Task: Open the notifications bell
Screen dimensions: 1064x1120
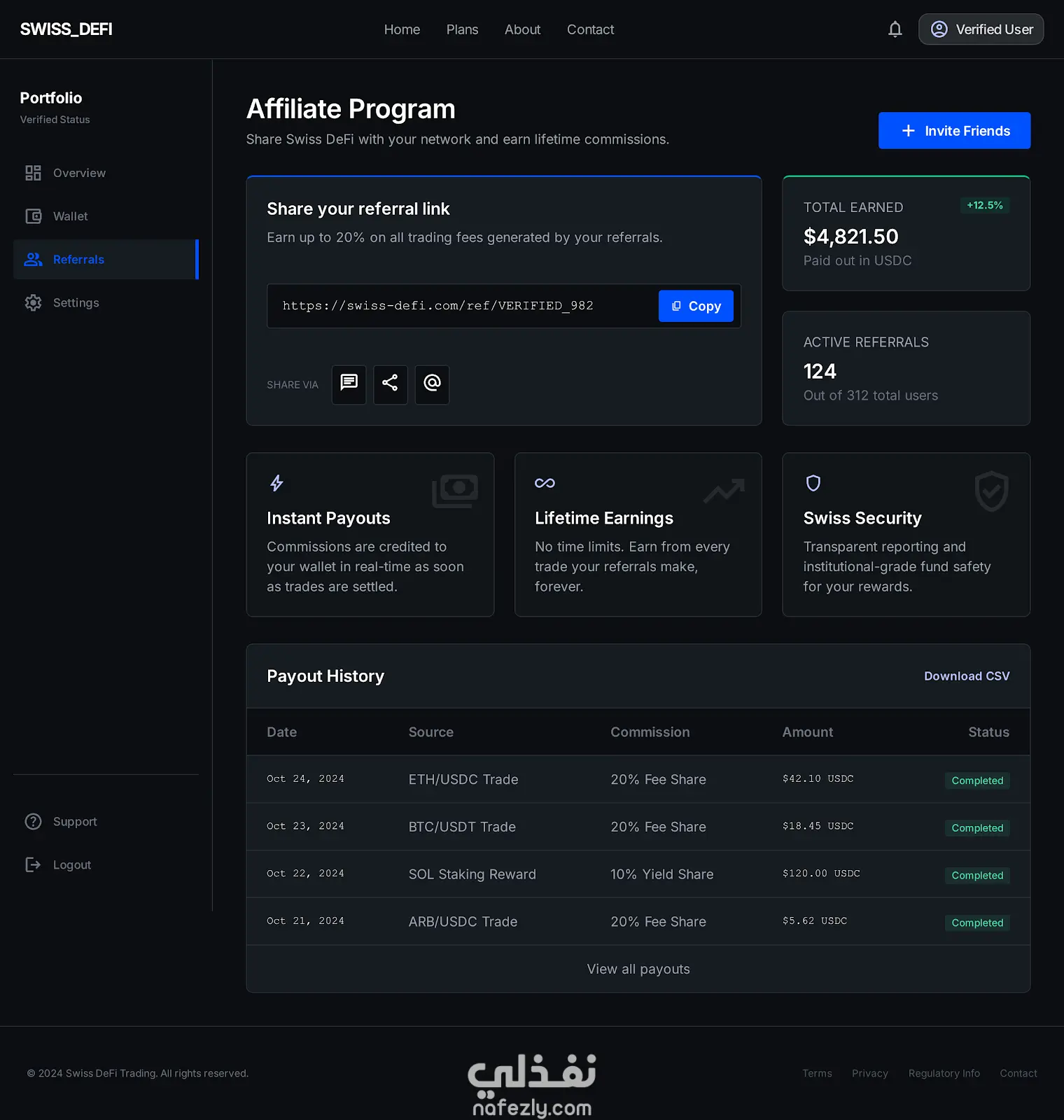Action: click(x=895, y=29)
